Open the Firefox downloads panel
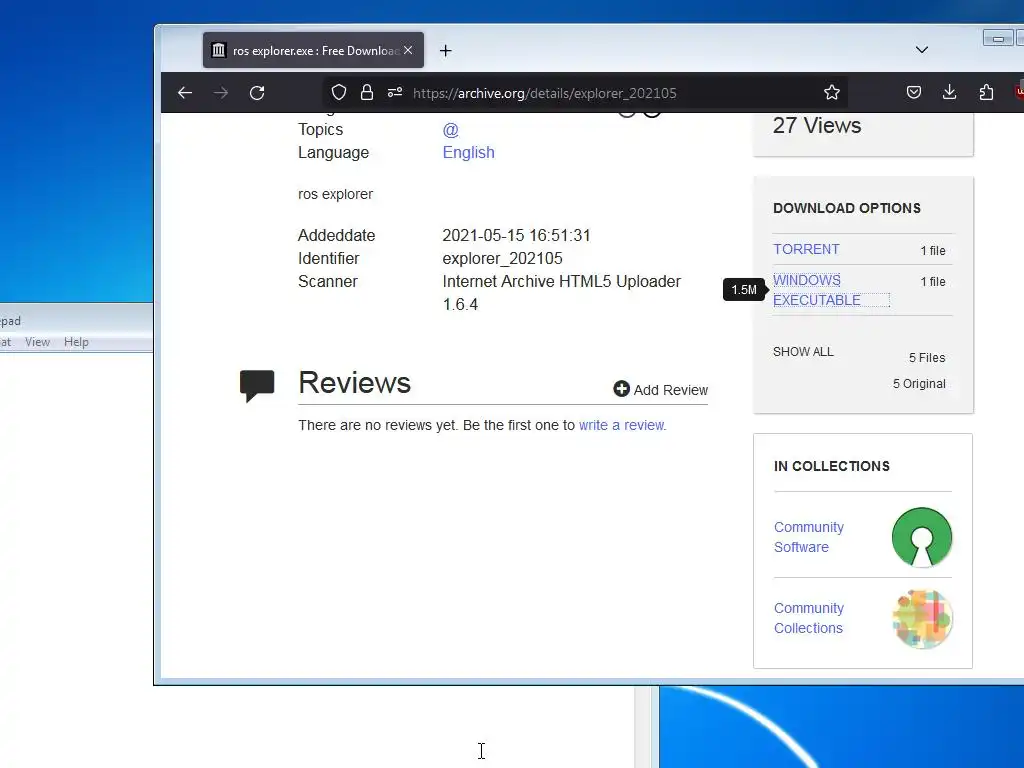The height and width of the screenshot is (768, 1024). click(x=950, y=93)
